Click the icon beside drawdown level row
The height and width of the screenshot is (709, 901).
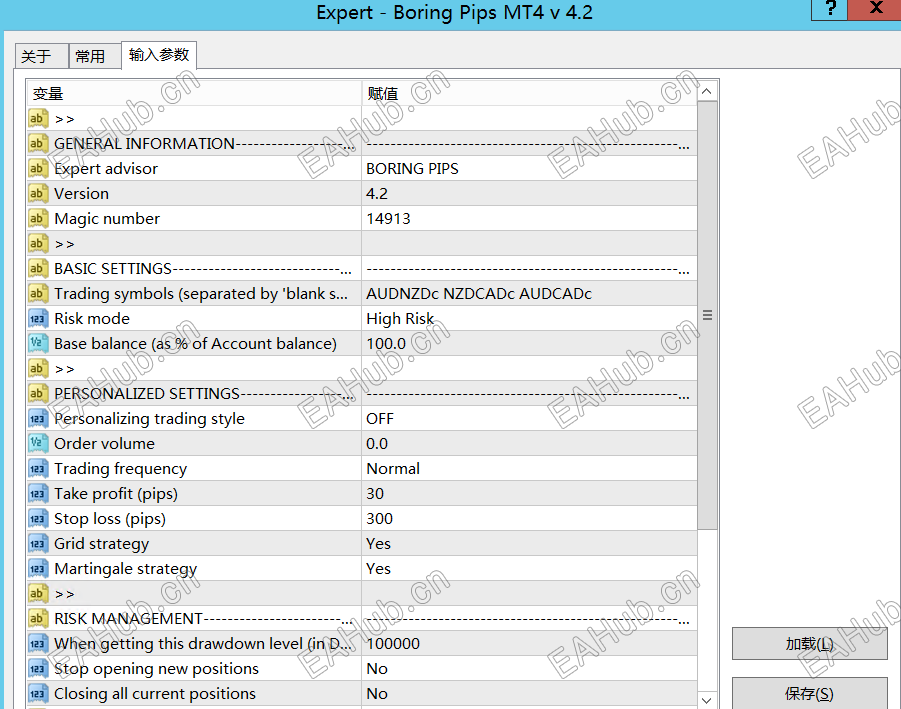(38, 644)
